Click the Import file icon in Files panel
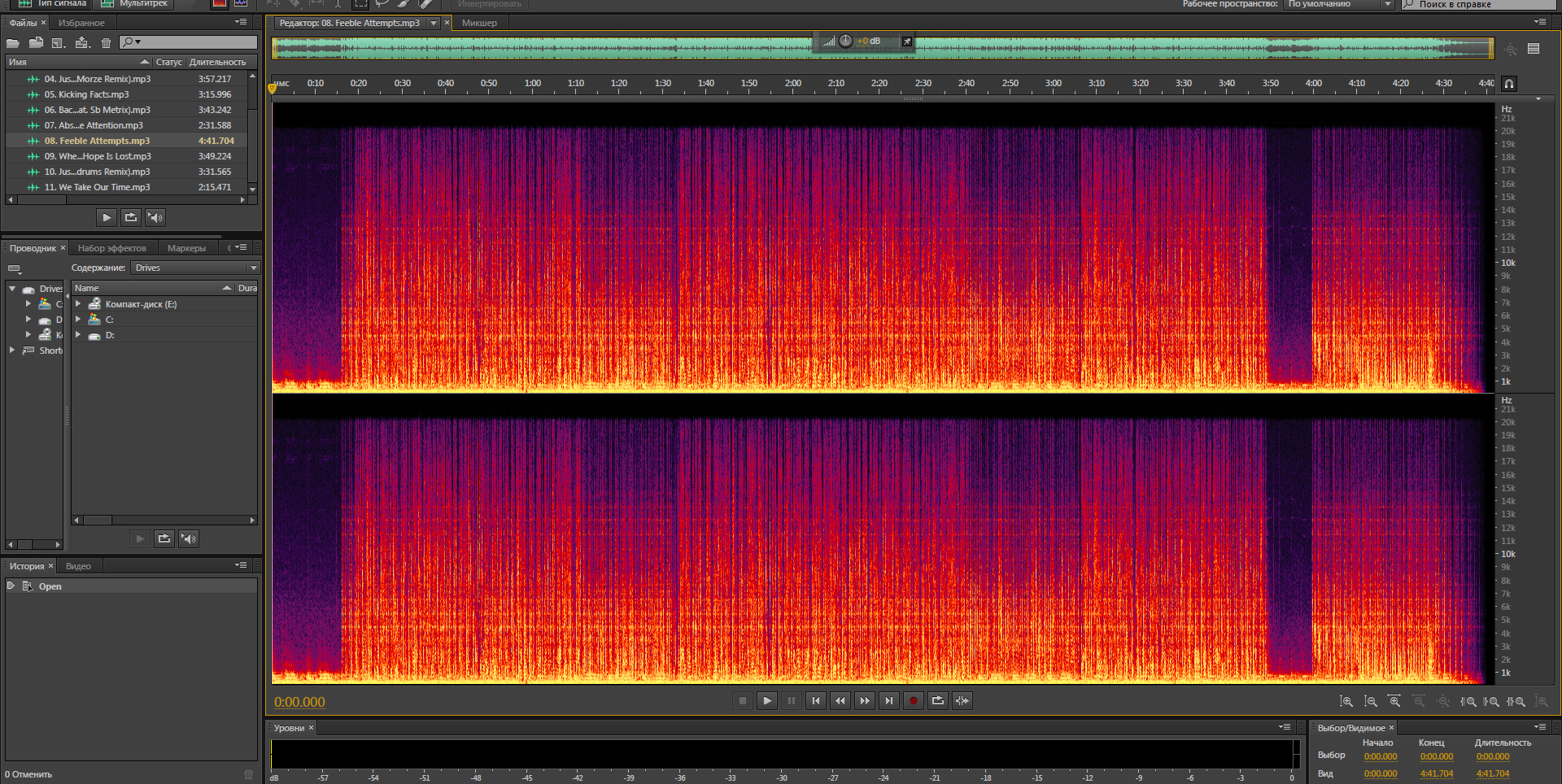The width and height of the screenshot is (1562, 784). point(36,42)
